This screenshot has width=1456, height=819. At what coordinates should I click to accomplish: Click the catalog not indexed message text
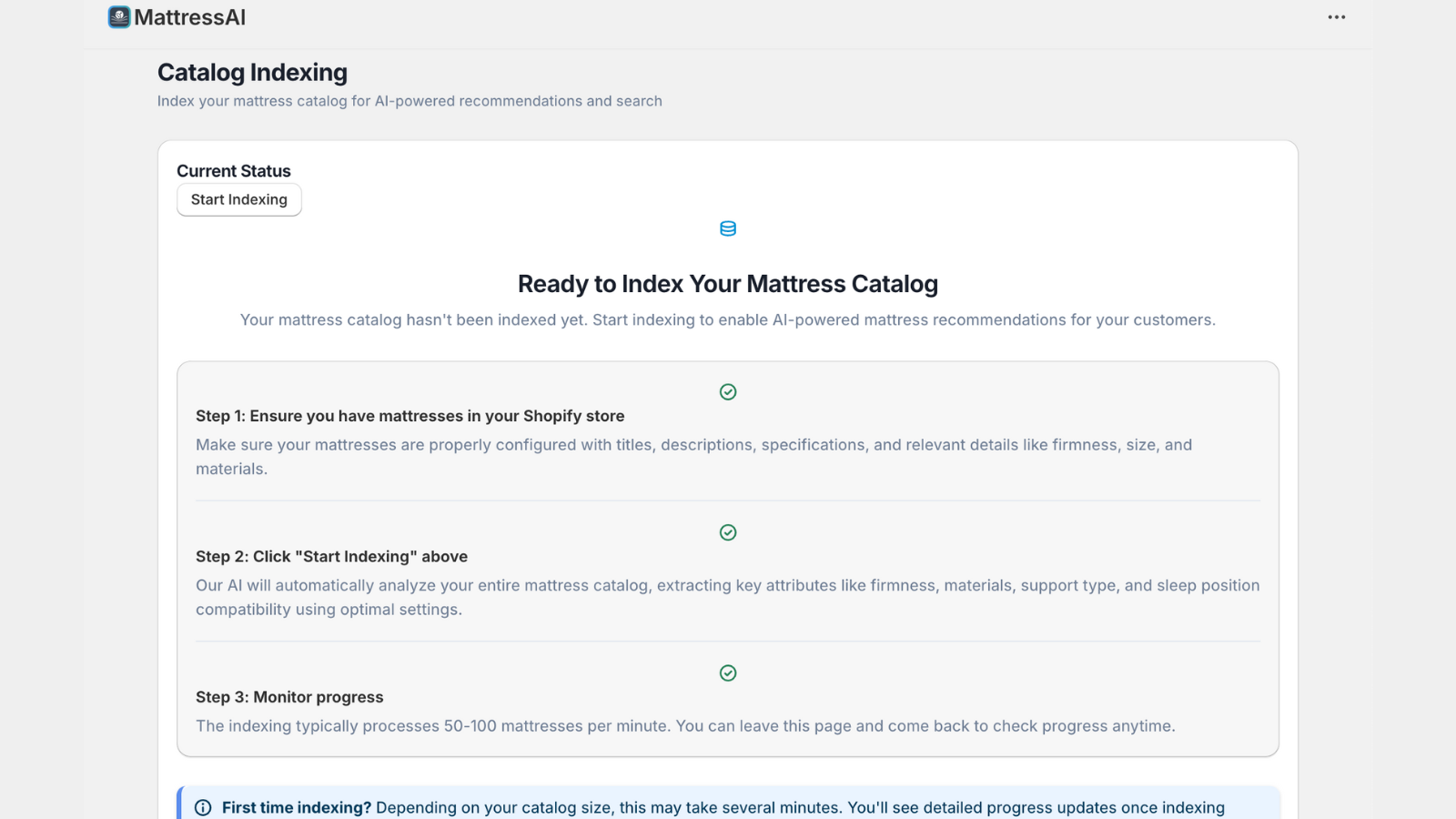coord(727,319)
